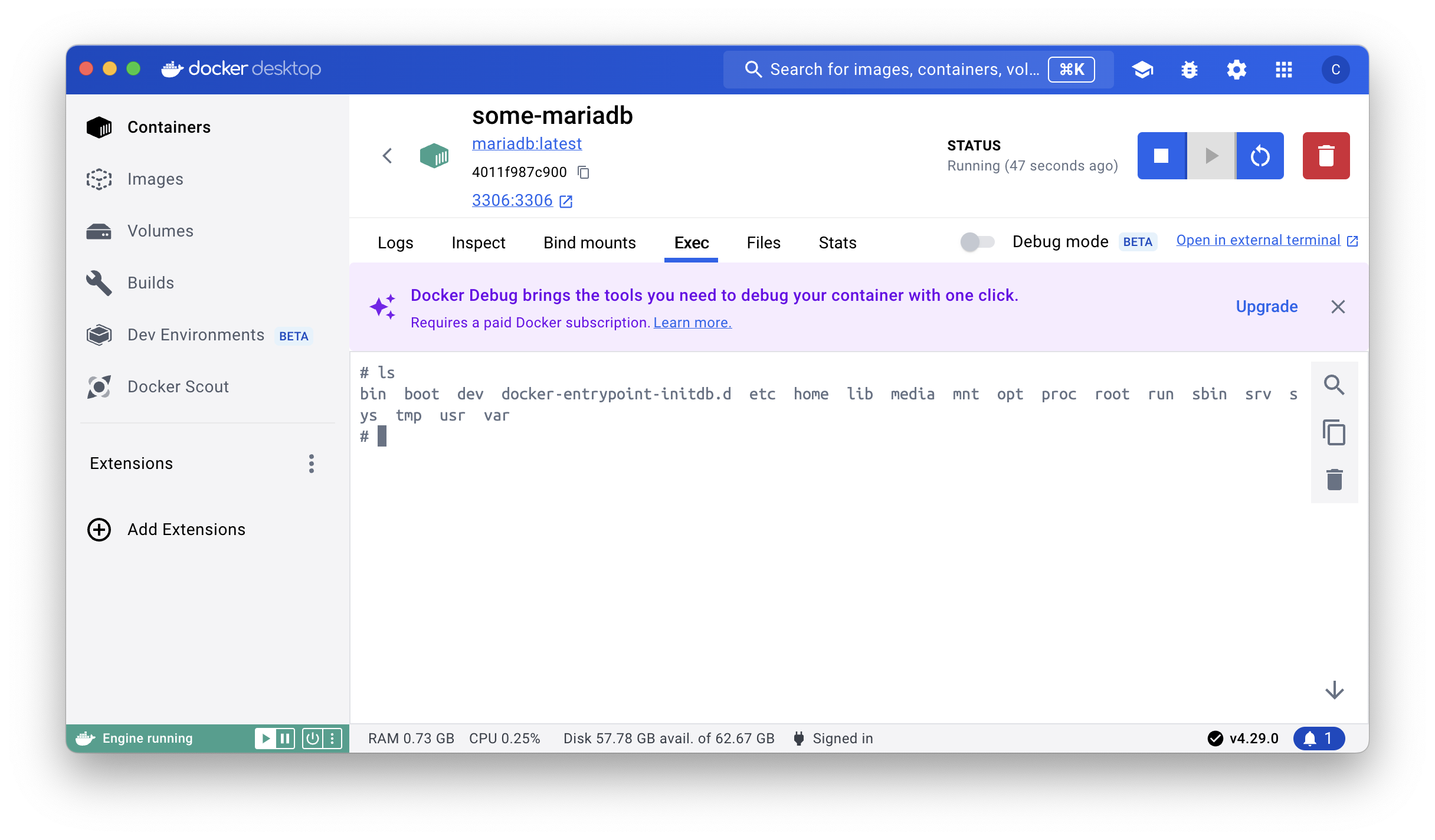Delete the container with red trash button

click(x=1326, y=156)
